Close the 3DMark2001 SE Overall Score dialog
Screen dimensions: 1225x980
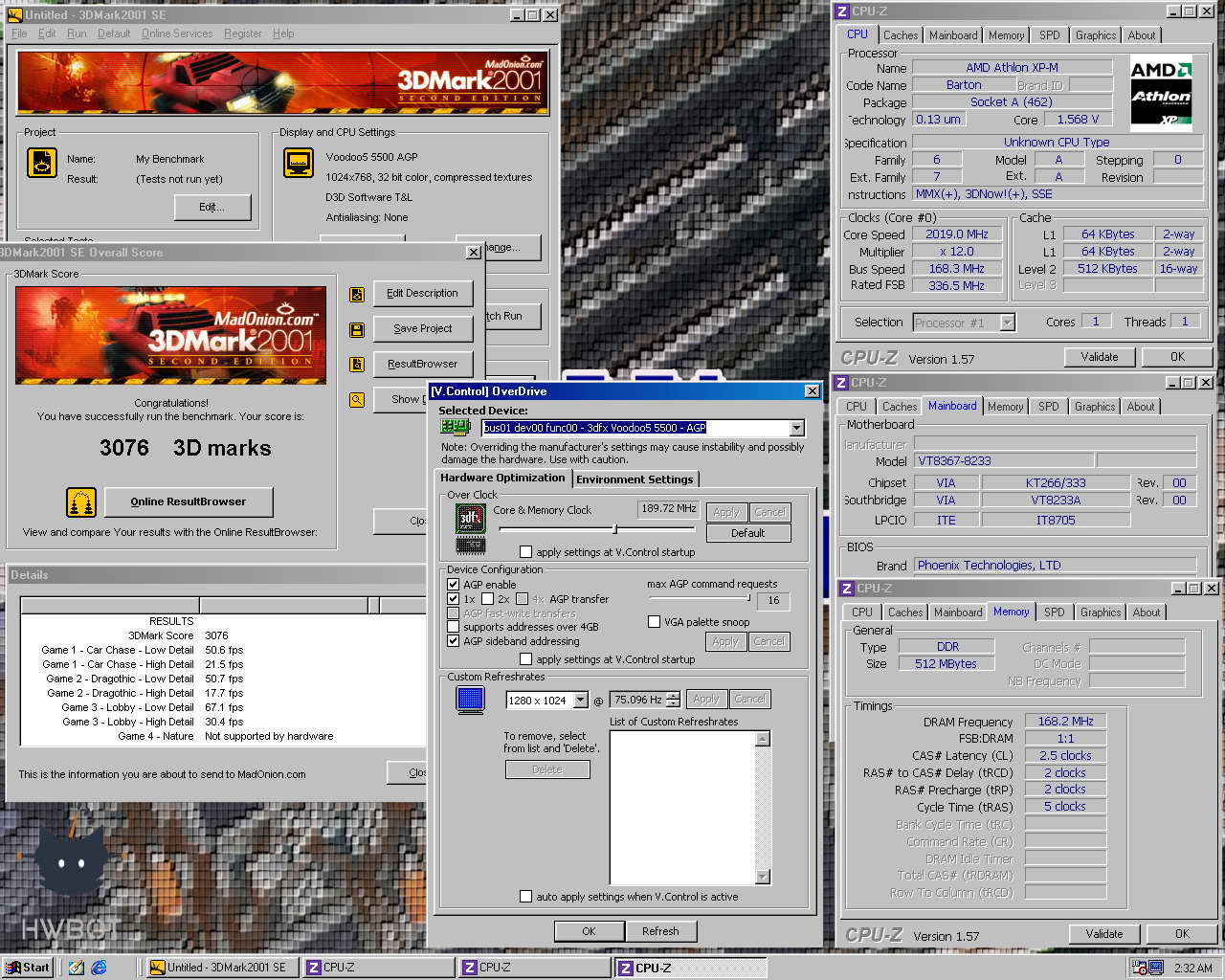tap(474, 253)
